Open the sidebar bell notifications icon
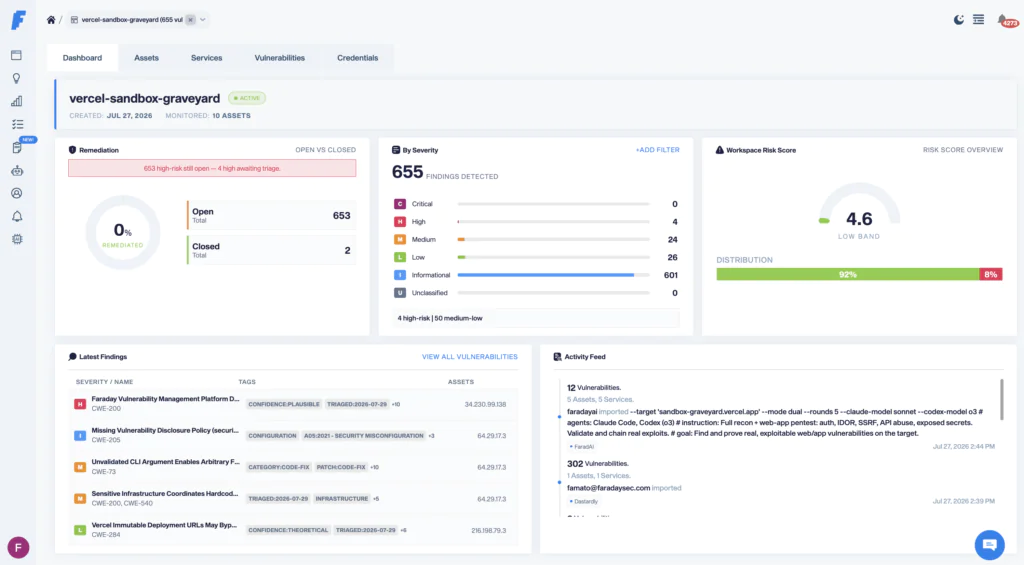This screenshot has width=1024, height=565. coord(17,216)
